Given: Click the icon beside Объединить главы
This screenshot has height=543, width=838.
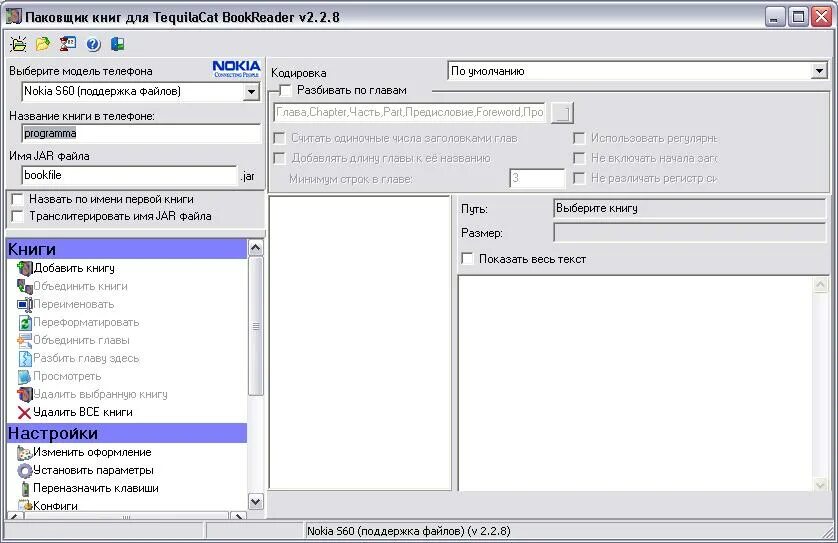Looking at the screenshot, I should point(25,340).
